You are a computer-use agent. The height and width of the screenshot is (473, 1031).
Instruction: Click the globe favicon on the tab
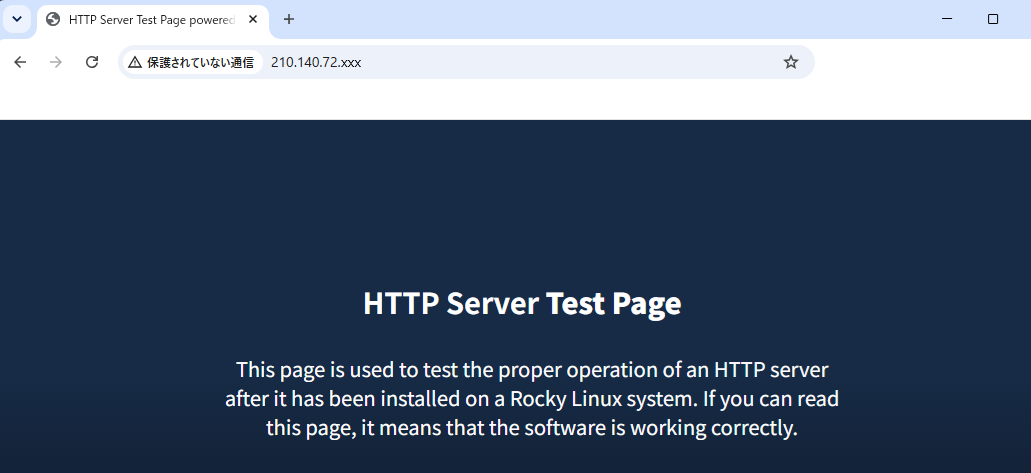(x=53, y=19)
